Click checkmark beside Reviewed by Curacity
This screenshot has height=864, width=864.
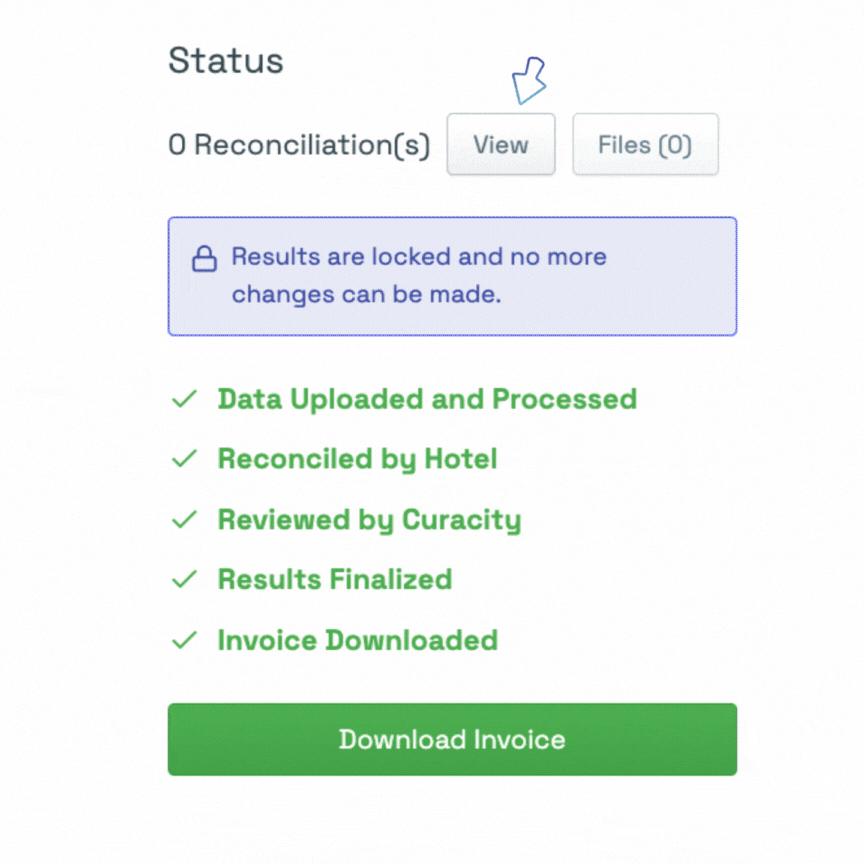[x=185, y=519]
